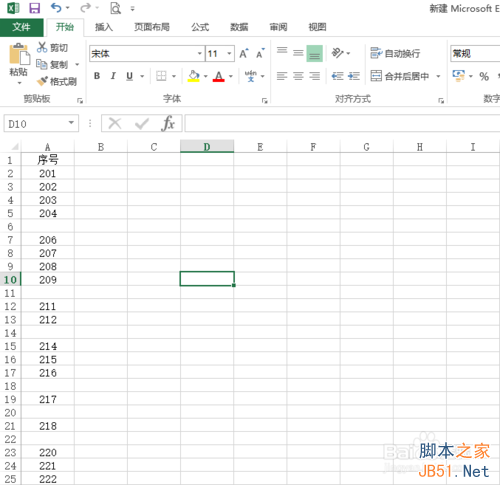This screenshot has height=485, width=500.
Task: Switch to the 视图 View tab
Action: 317,27
